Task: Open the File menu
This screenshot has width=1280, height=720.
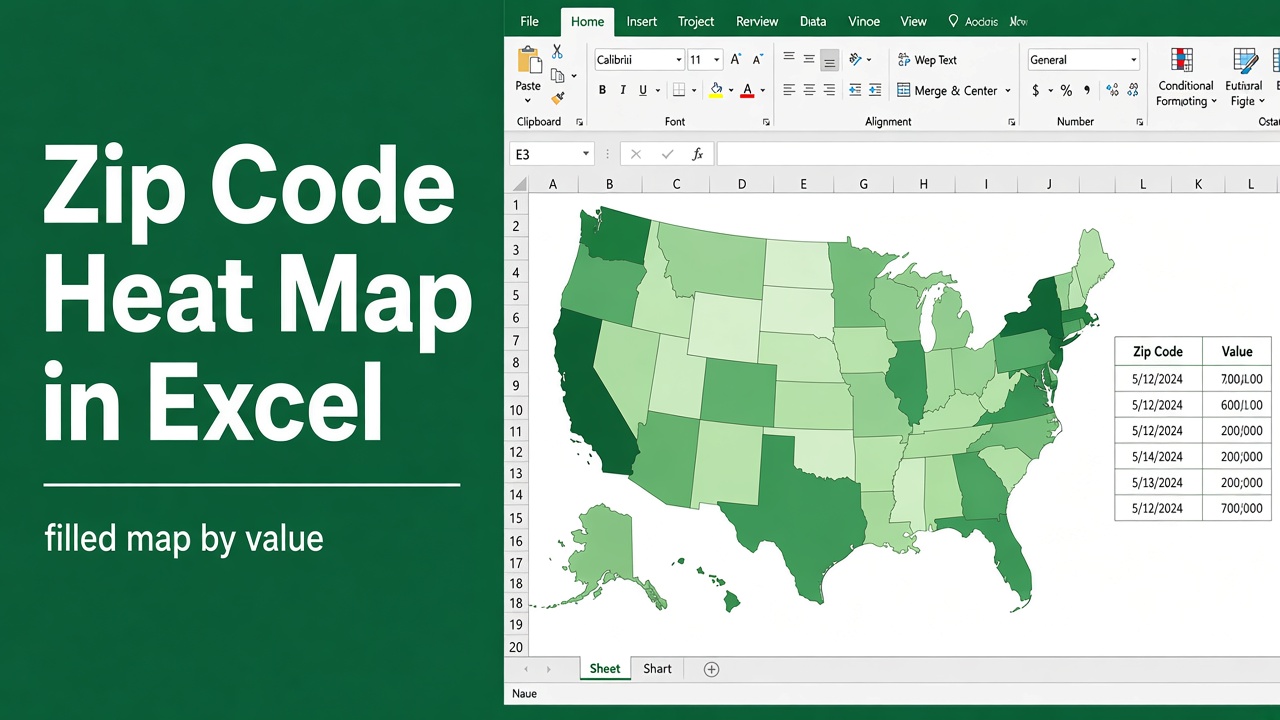Action: point(529,21)
